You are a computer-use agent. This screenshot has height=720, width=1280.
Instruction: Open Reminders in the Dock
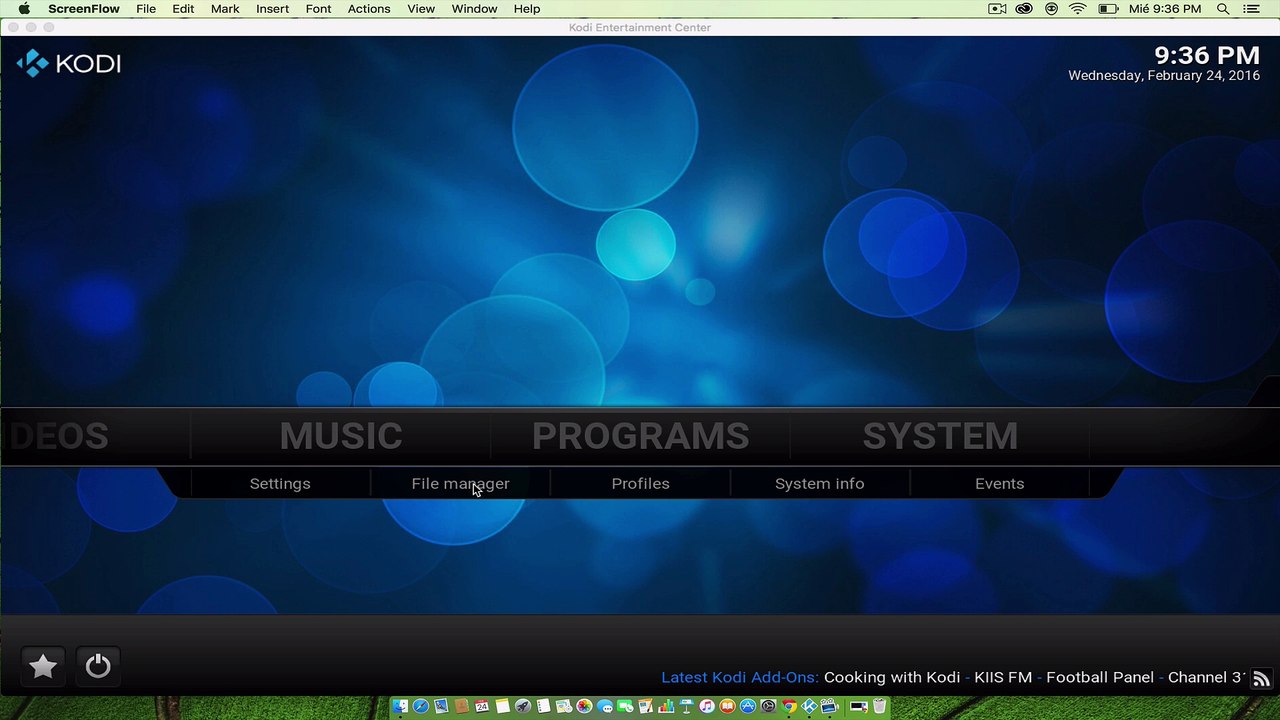pos(543,707)
